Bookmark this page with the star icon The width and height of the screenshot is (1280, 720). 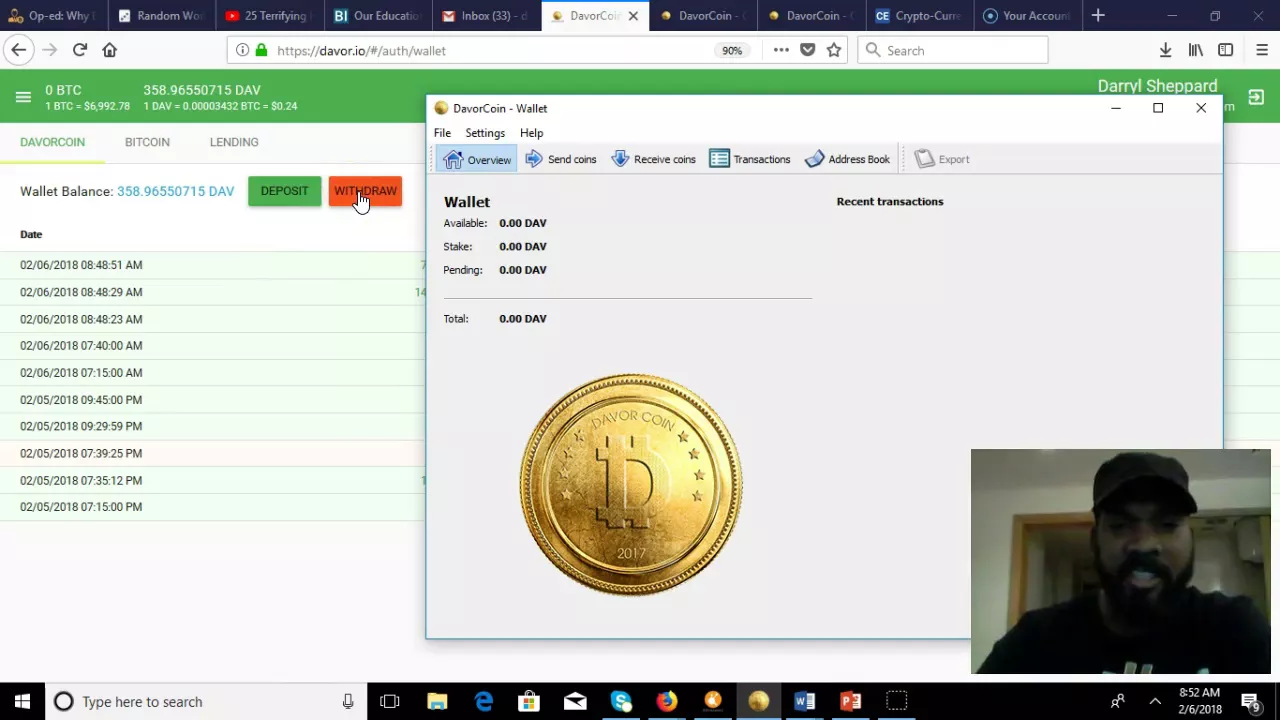coord(833,50)
